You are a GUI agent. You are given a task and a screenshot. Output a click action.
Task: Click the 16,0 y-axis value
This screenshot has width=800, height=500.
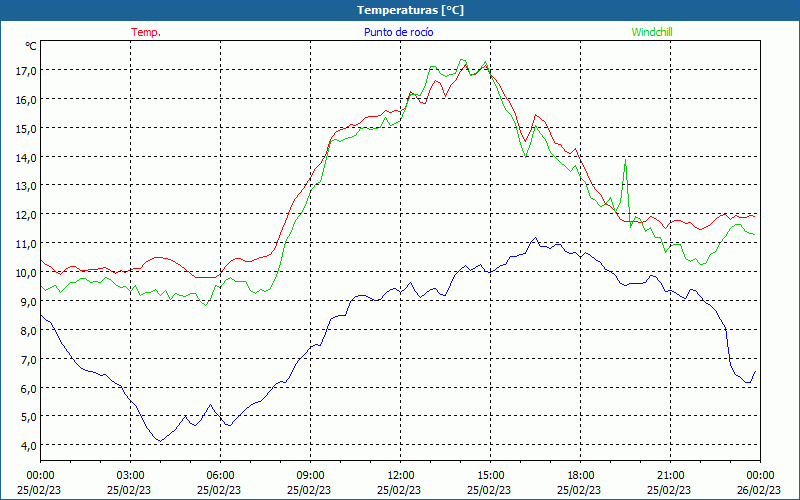(26, 100)
